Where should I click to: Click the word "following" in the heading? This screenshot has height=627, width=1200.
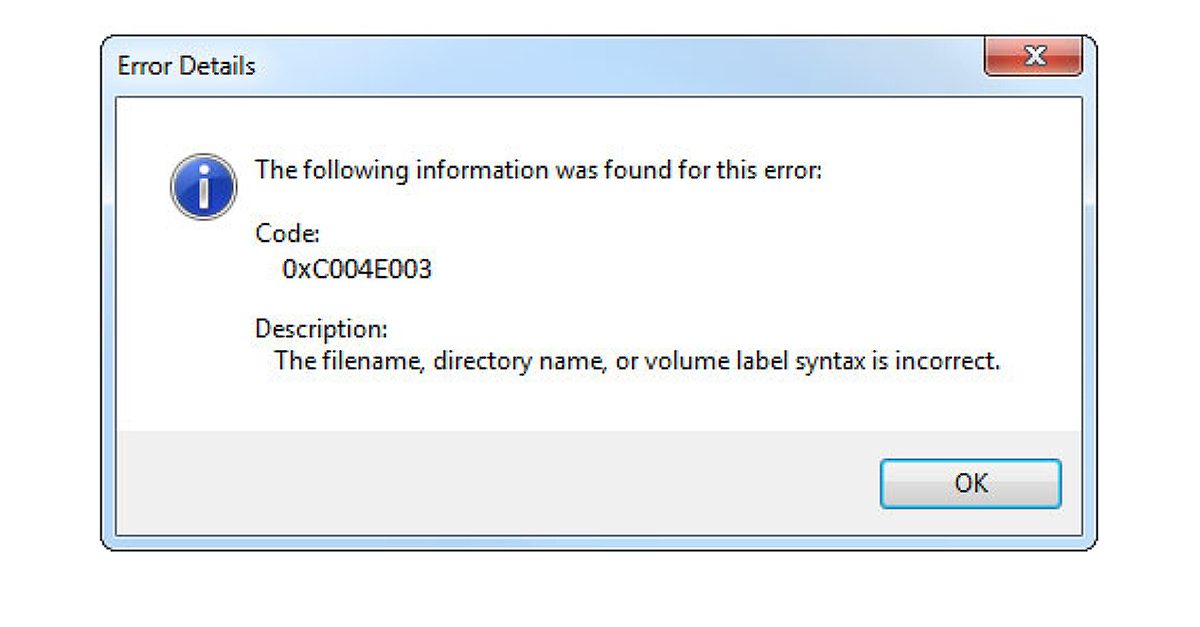[x=353, y=170]
